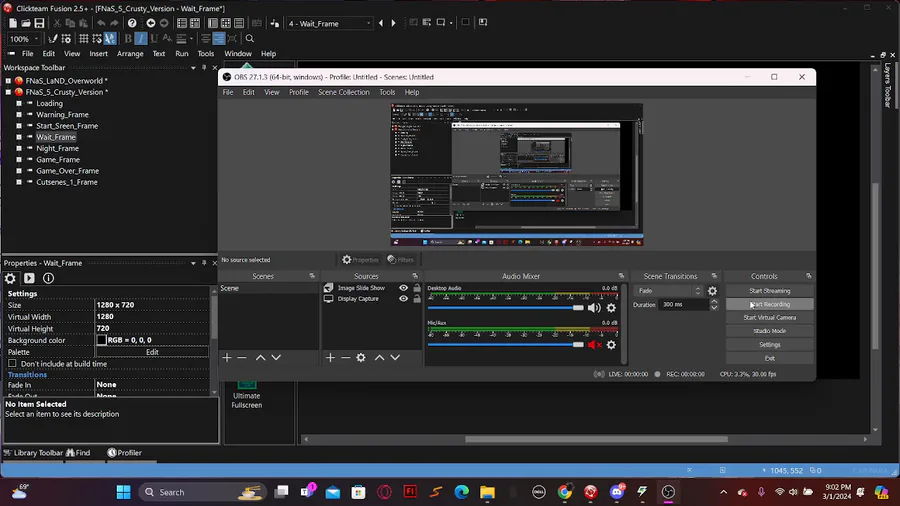900x506 pixels.
Task: Open Properties panel About info tab
Action: tap(48, 278)
